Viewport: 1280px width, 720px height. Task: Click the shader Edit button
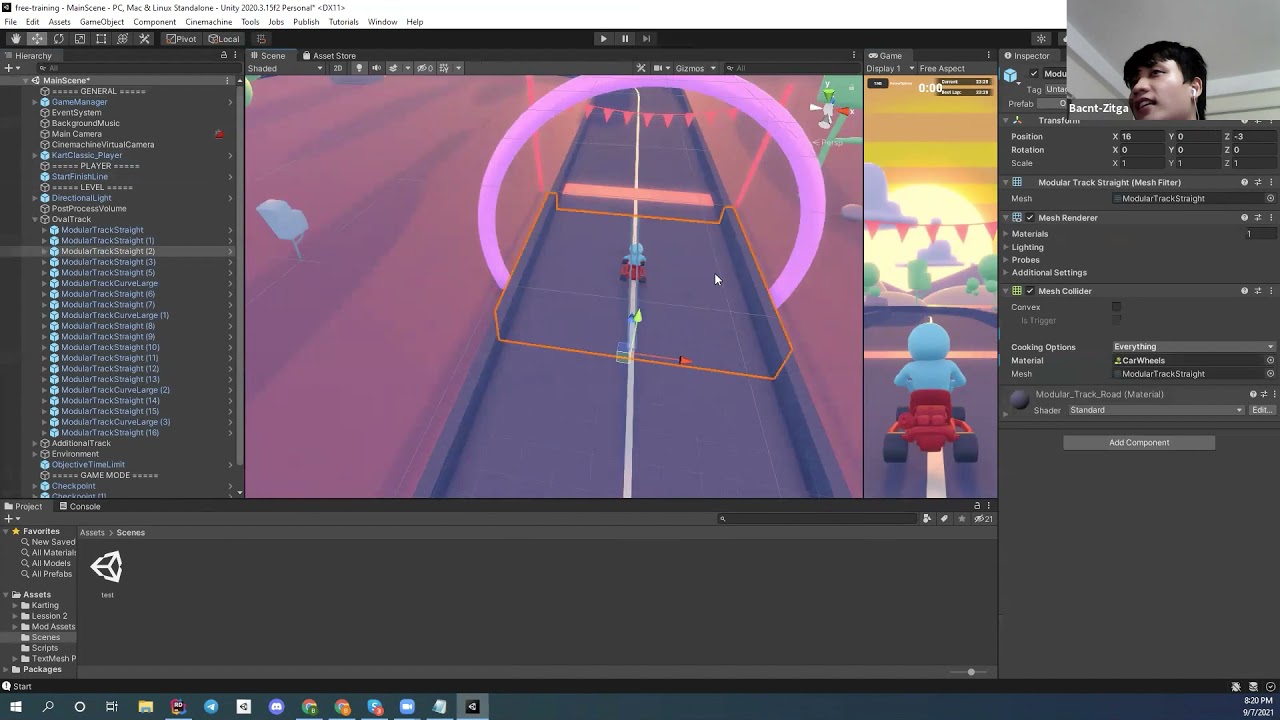(x=1261, y=410)
